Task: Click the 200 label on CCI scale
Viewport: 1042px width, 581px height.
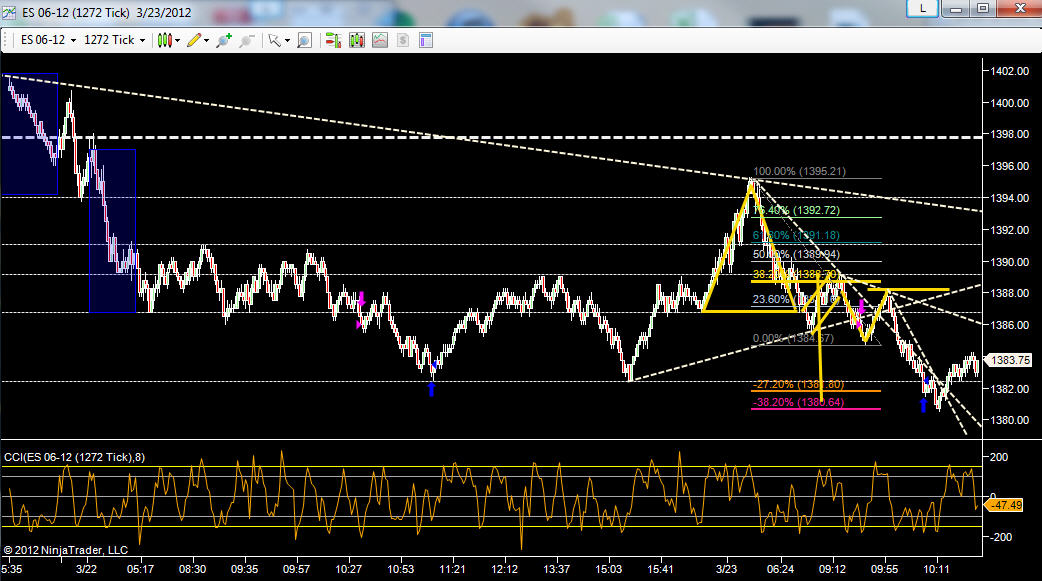Action: click(x=999, y=457)
